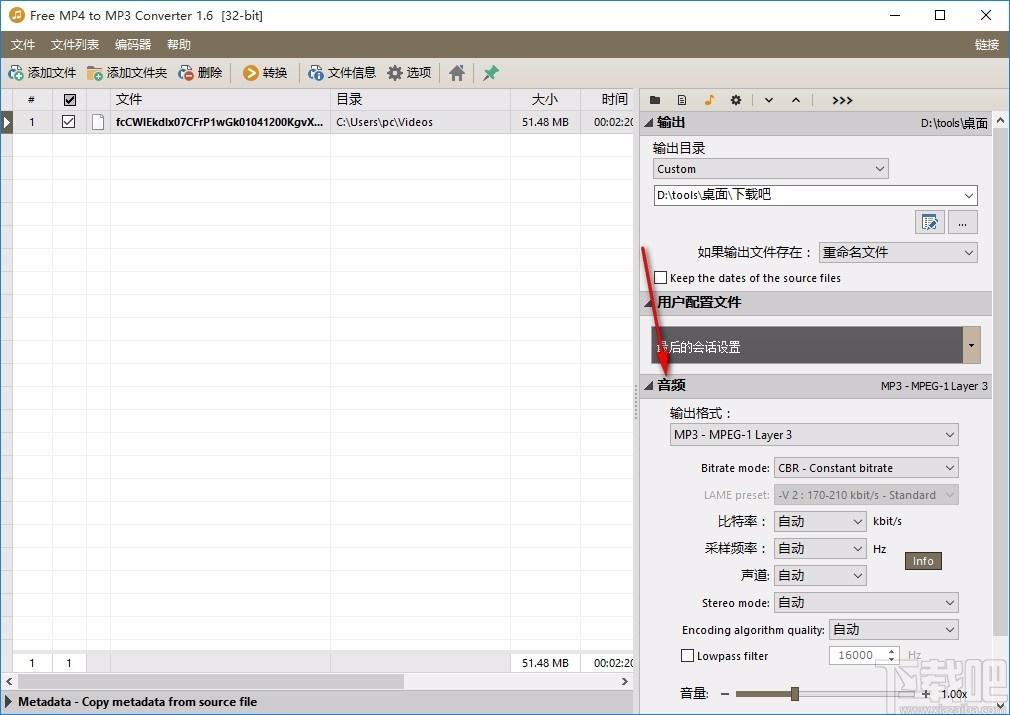1010x715 pixels.
Task: Open the 帮助 menu
Action: click(x=178, y=44)
